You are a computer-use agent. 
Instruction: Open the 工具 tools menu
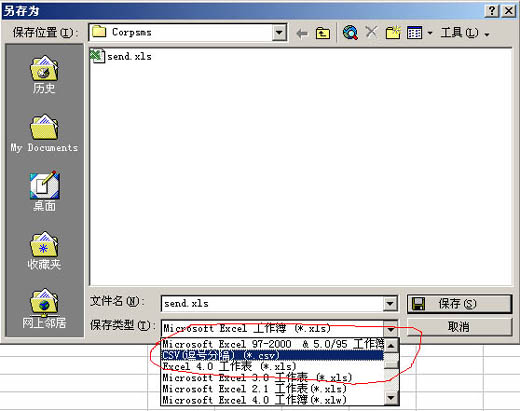coord(465,33)
